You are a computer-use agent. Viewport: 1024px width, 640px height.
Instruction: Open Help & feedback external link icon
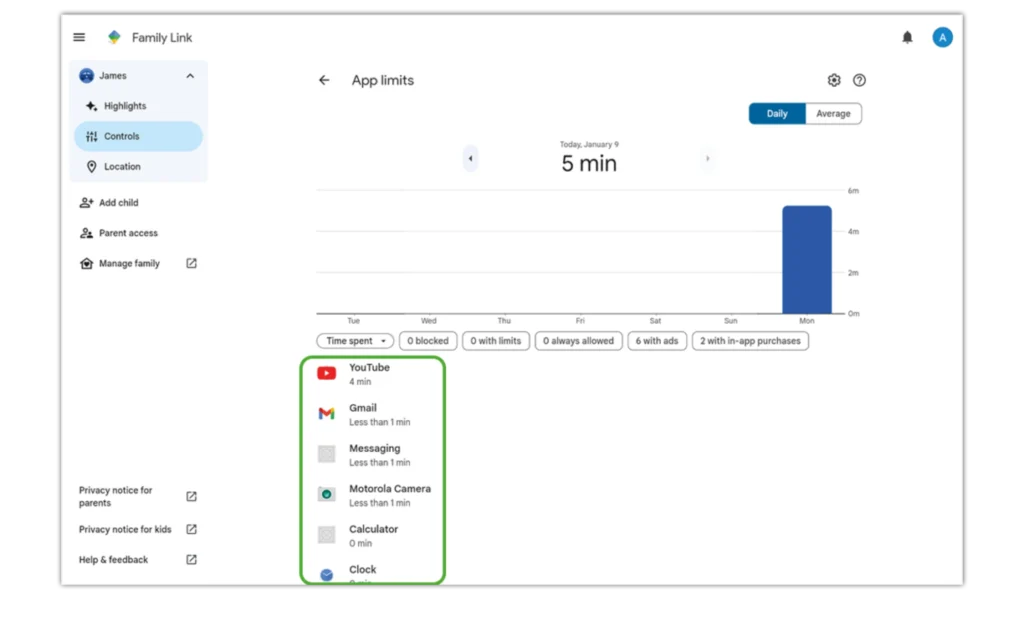[x=191, y=560]
